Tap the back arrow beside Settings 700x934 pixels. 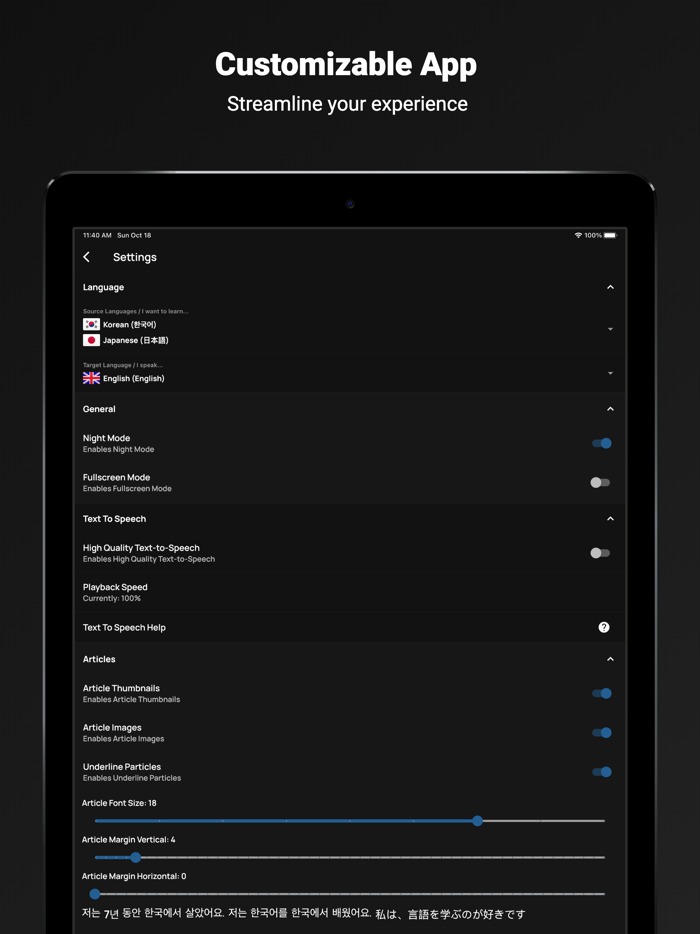(86, 257)
